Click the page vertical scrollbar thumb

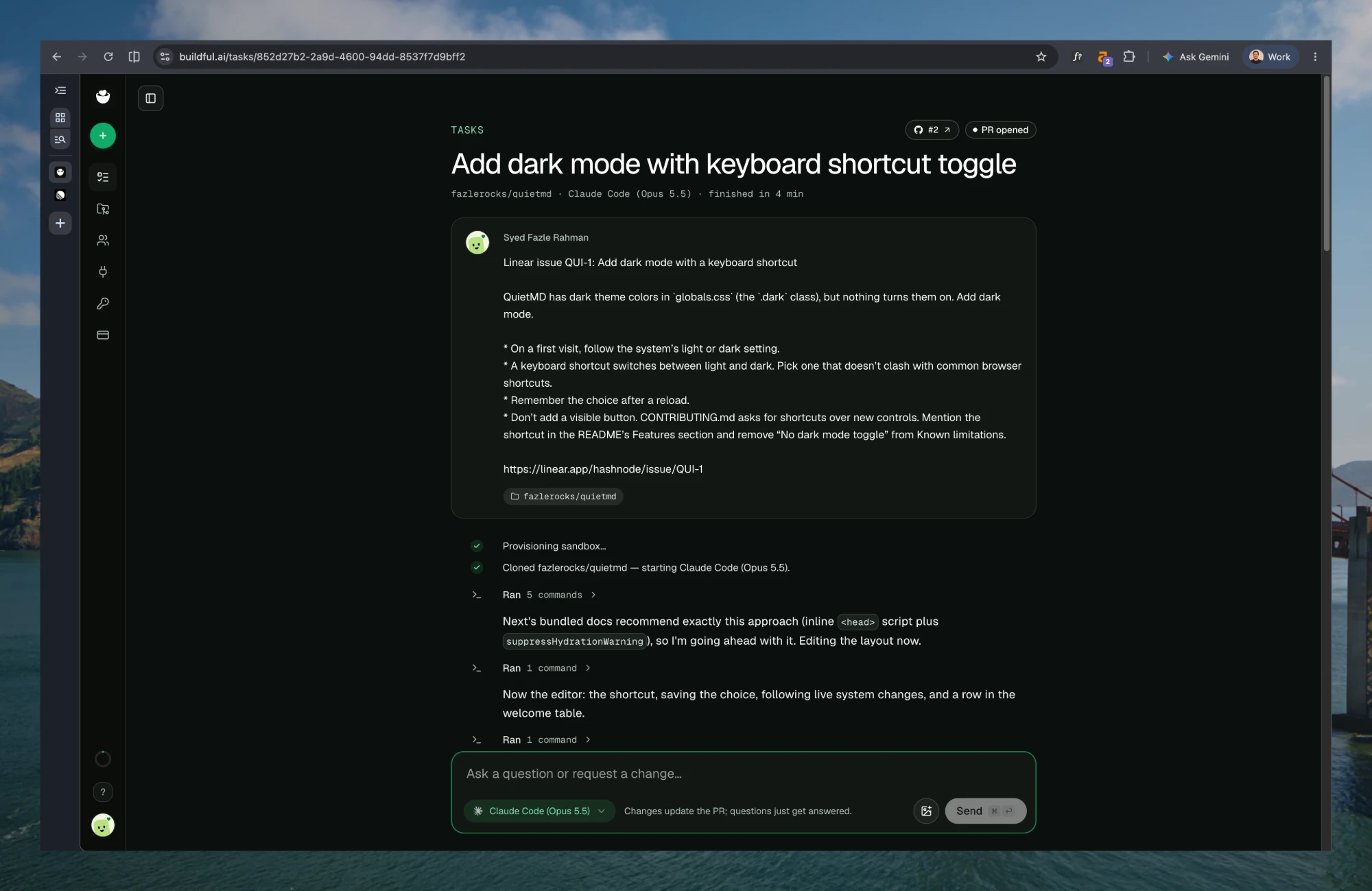pos(1327,165)
